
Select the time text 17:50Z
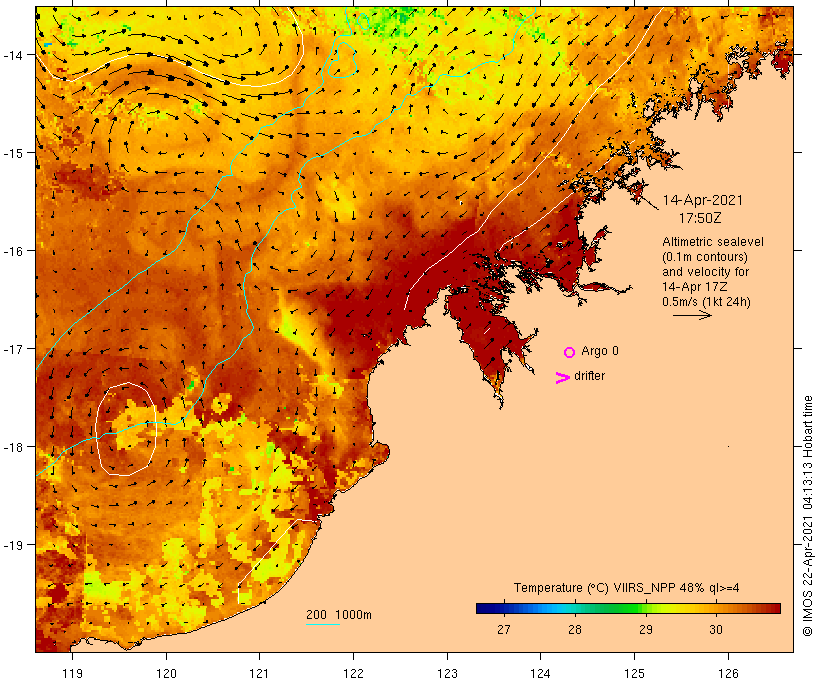tap(700, 218)
